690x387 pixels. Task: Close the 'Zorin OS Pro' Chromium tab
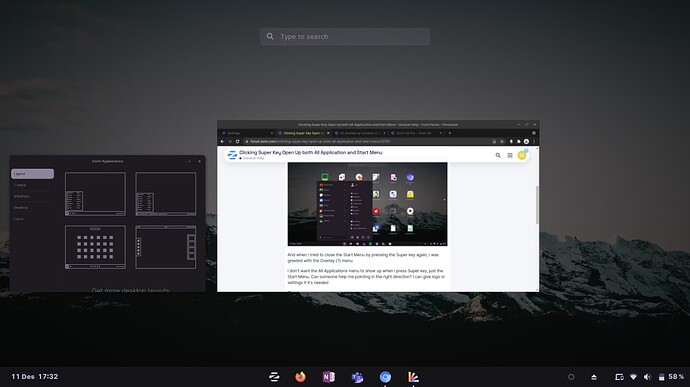[442, 133]
